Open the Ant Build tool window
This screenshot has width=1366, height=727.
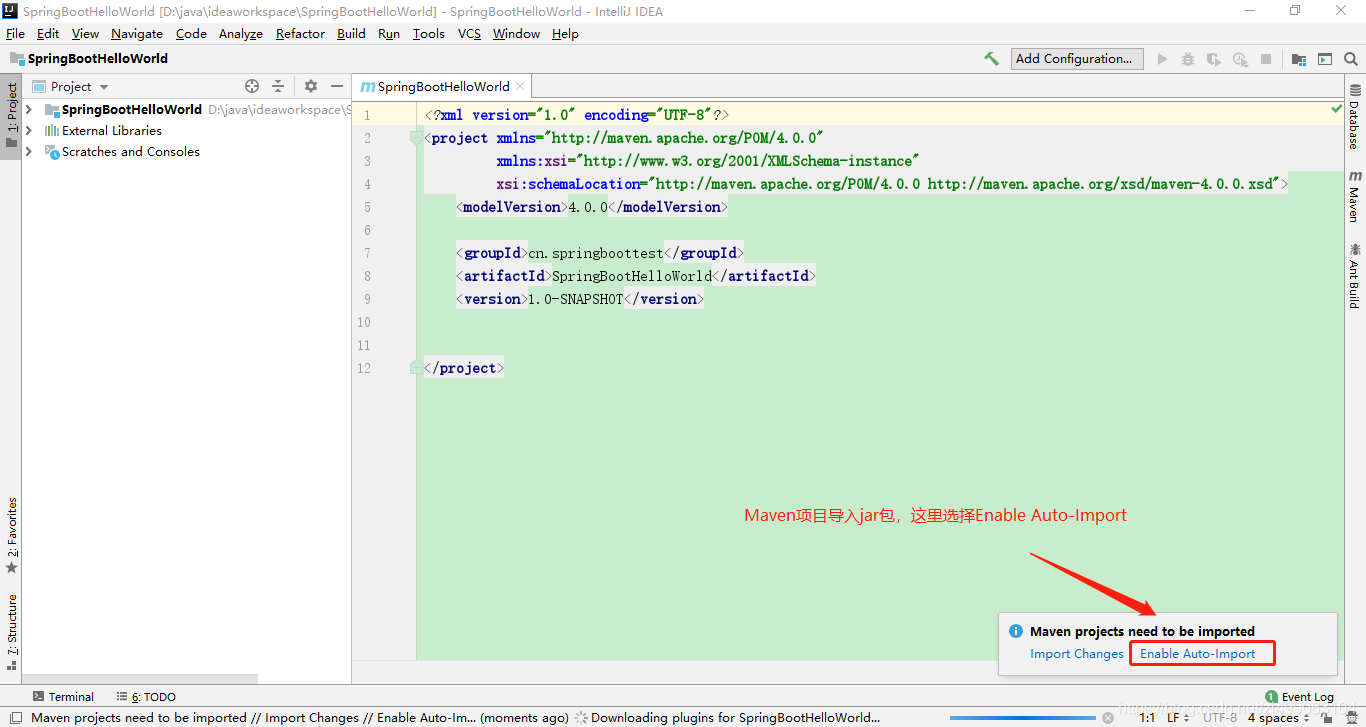pyautogui.click(x=1355, y=275)
